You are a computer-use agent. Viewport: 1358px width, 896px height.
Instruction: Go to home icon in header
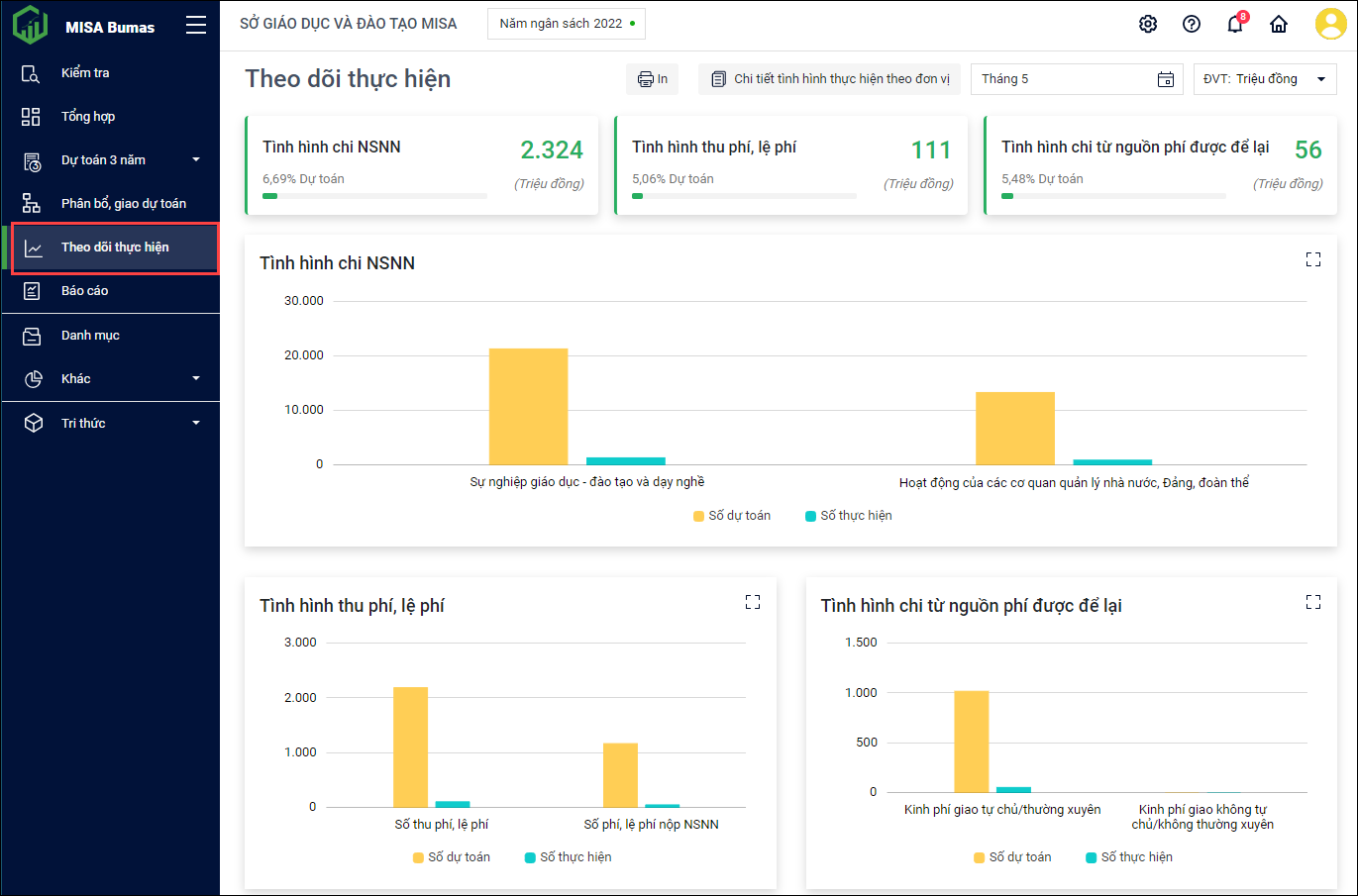pyautogui.click(x=1278, y=24)
